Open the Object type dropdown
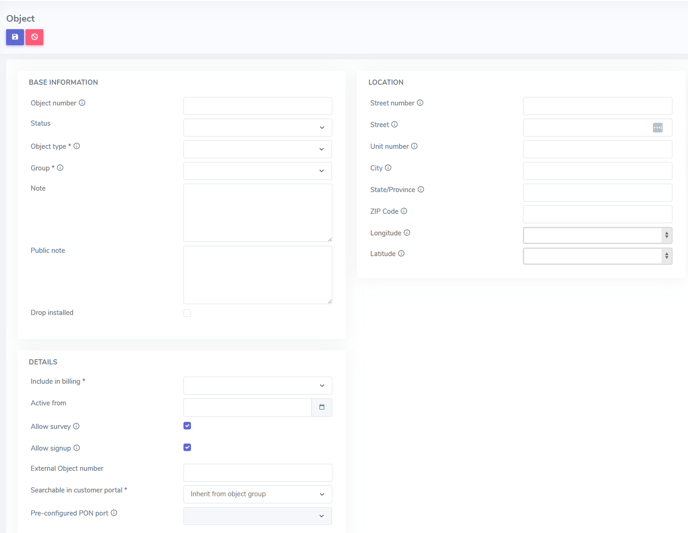The width and height of the screenshot is (688, 533). (x=257, y=149)
